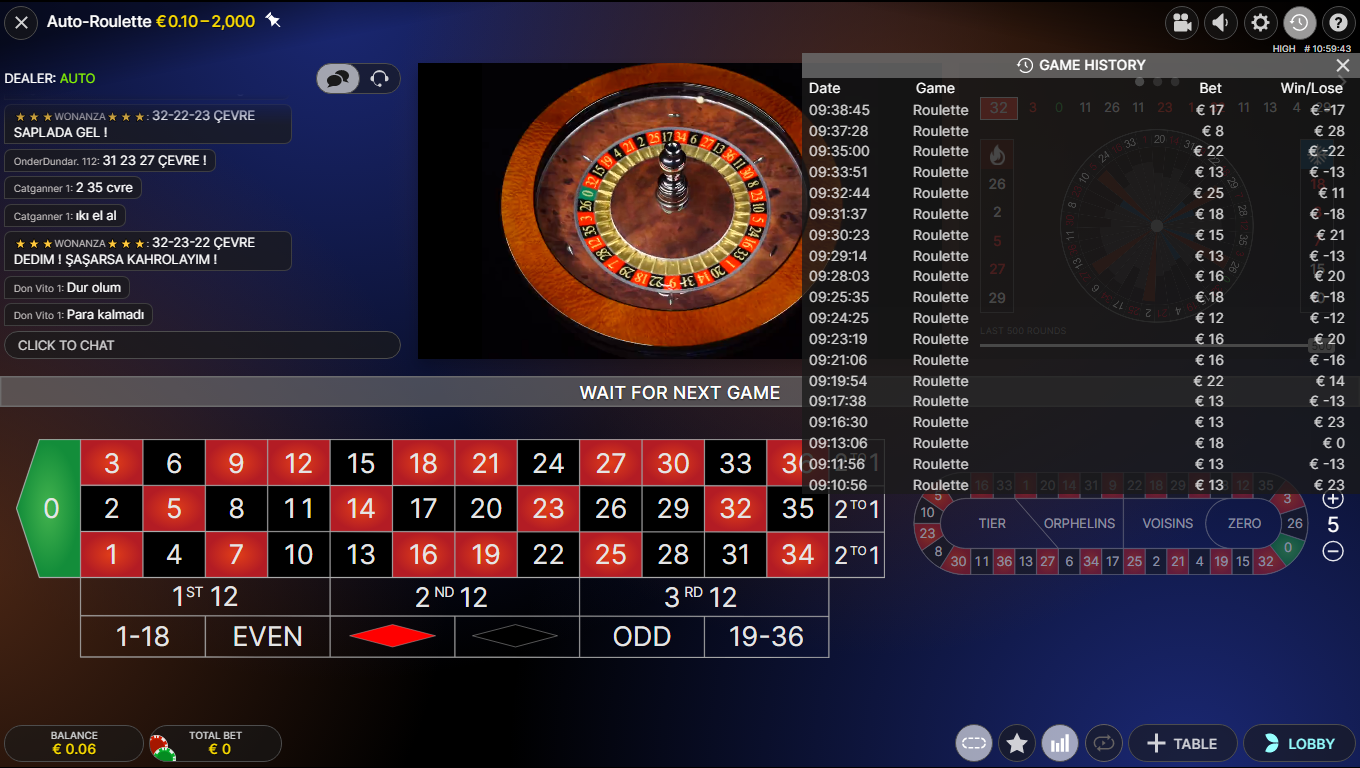Mute the game sound speaker icon
1360x768 pixels.
pos(1221,22)
